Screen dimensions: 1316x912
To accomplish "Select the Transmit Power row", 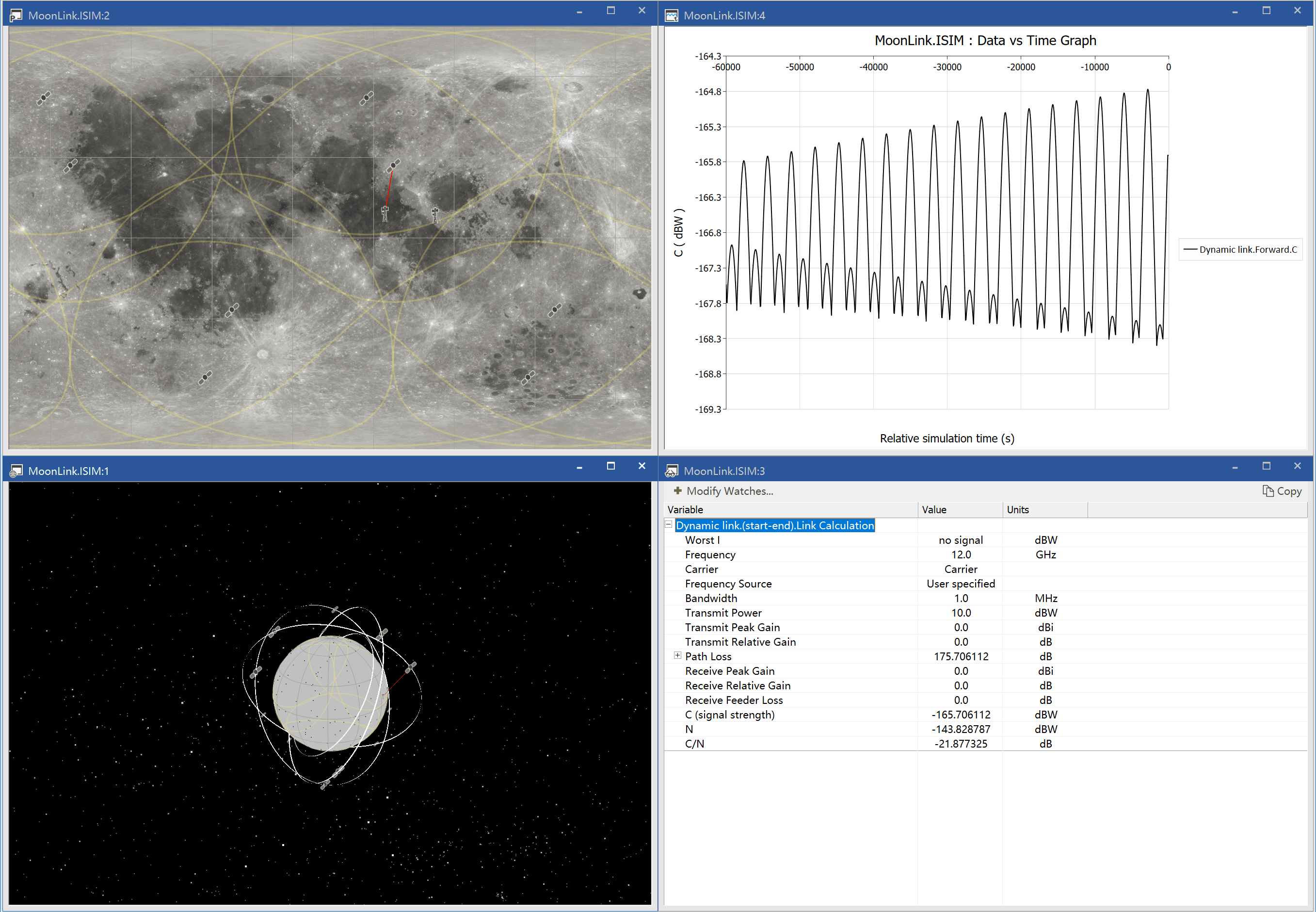I will click(x=723, y=613).
